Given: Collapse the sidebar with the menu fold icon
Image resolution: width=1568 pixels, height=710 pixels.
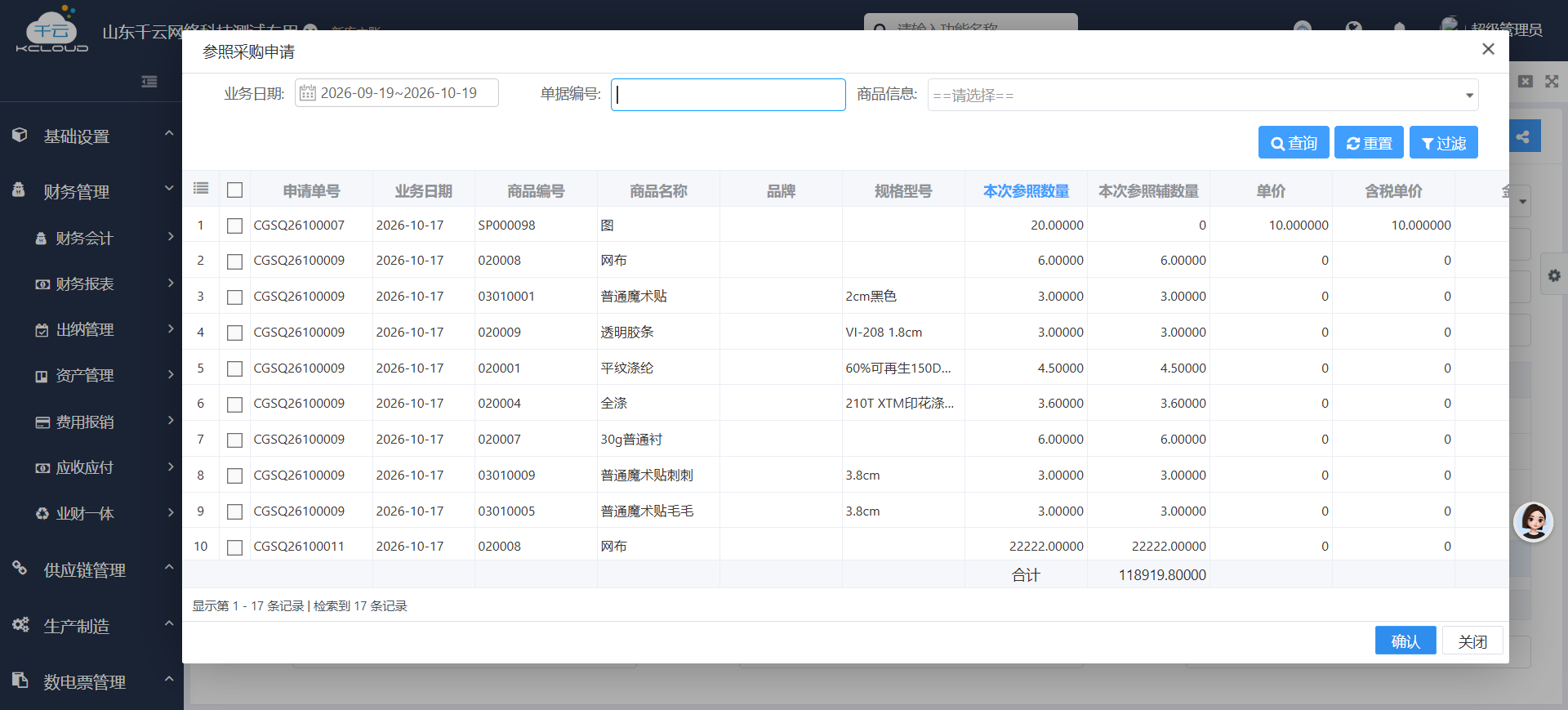Looking at the screenshot, I should coord(149,82).
